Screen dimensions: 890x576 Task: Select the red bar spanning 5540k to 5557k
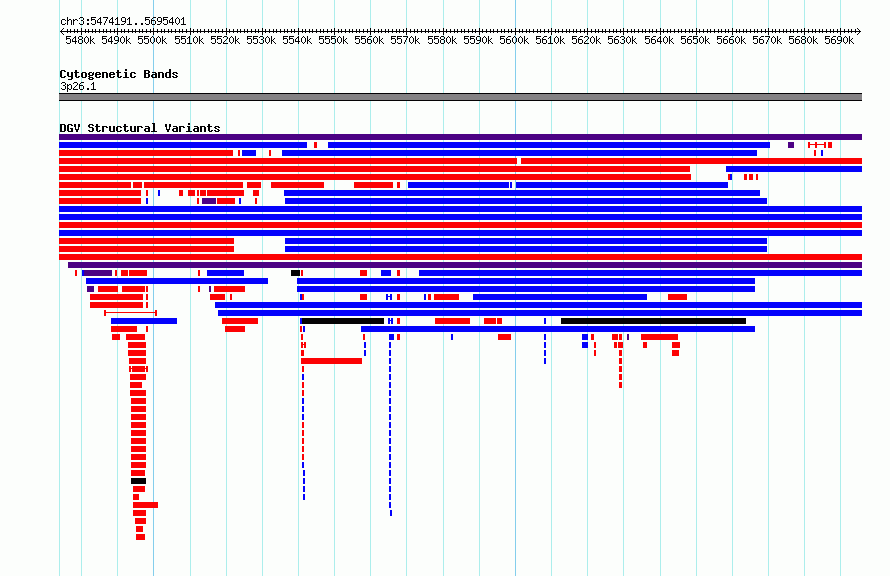[331, 361]
